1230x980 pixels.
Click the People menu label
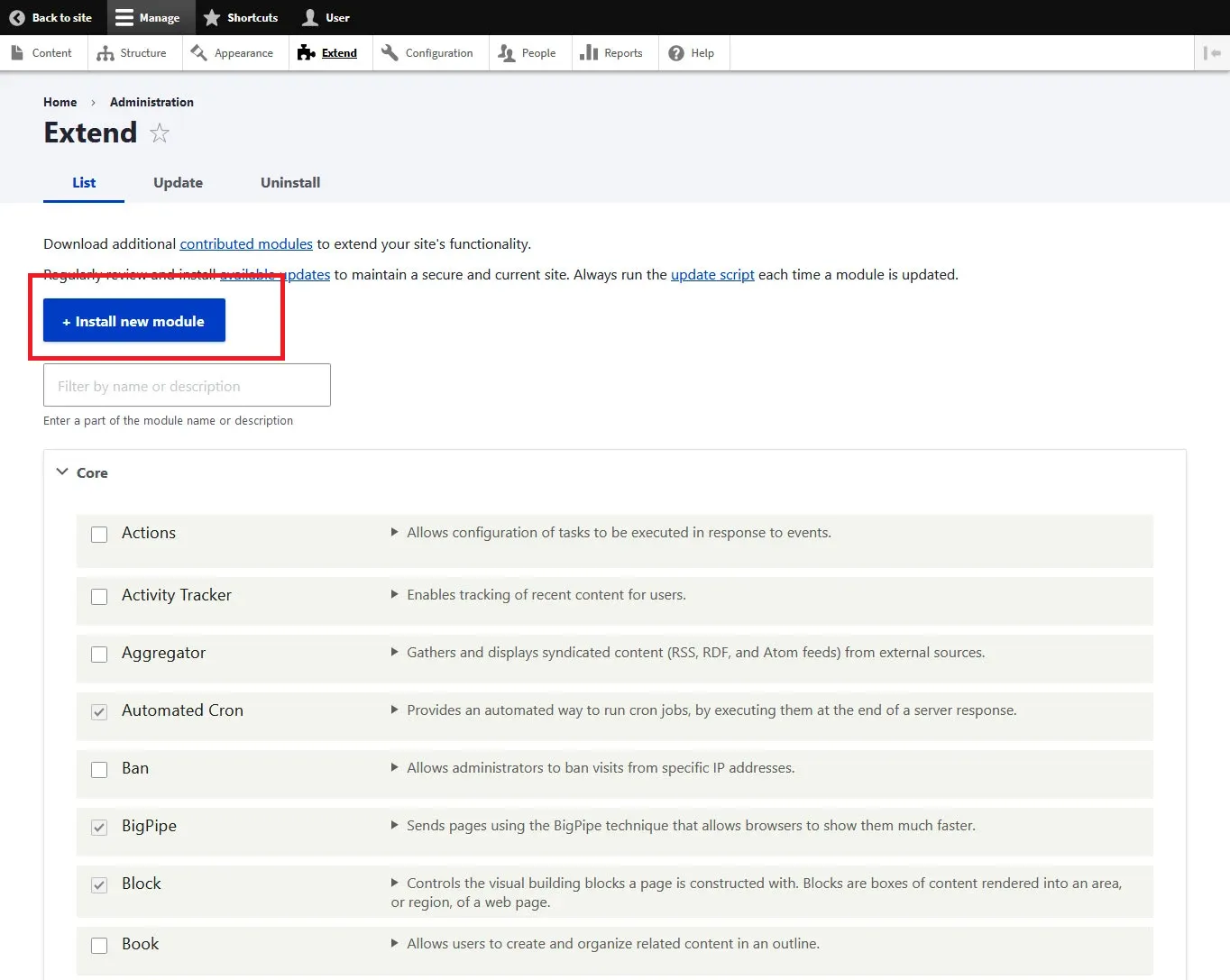[538, 53]
